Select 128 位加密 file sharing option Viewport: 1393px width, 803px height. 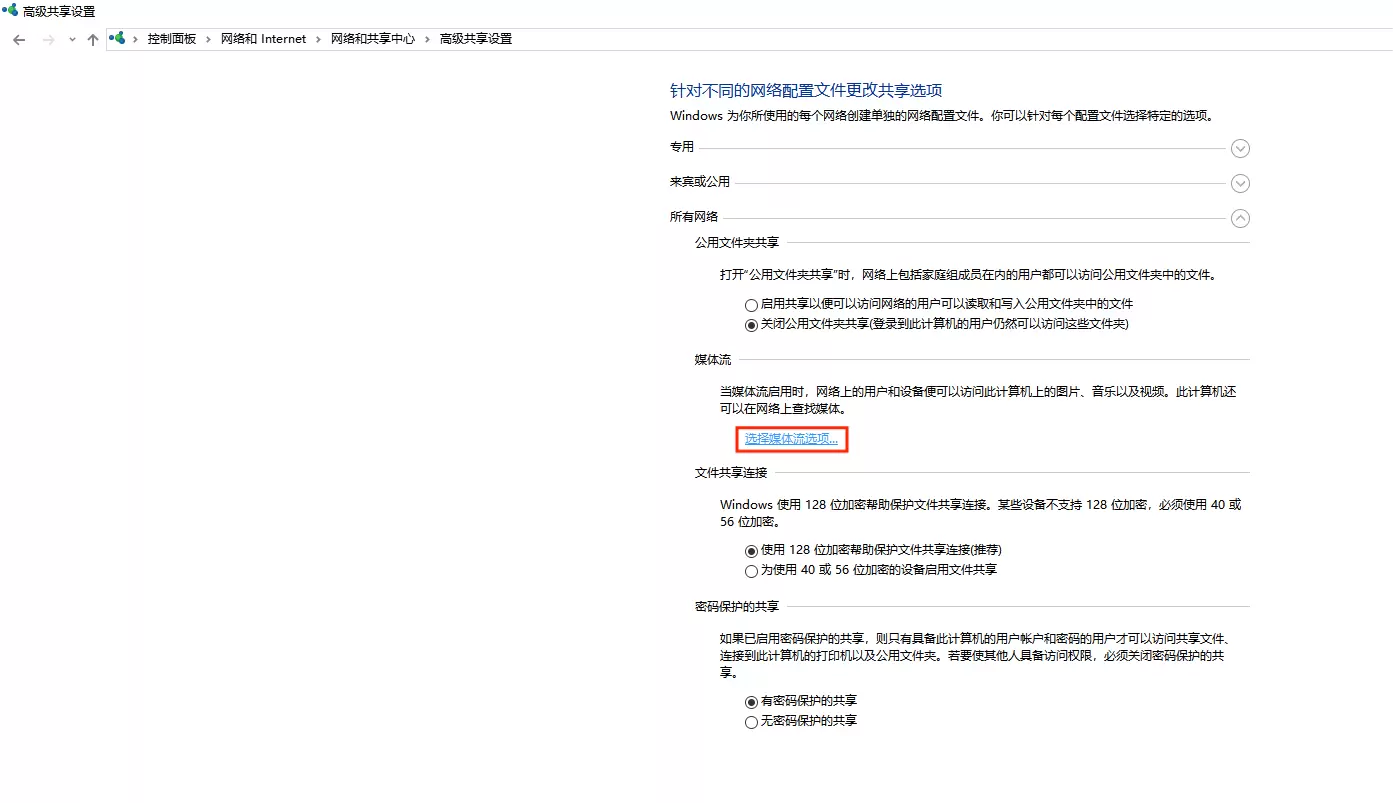pos(751,551)
